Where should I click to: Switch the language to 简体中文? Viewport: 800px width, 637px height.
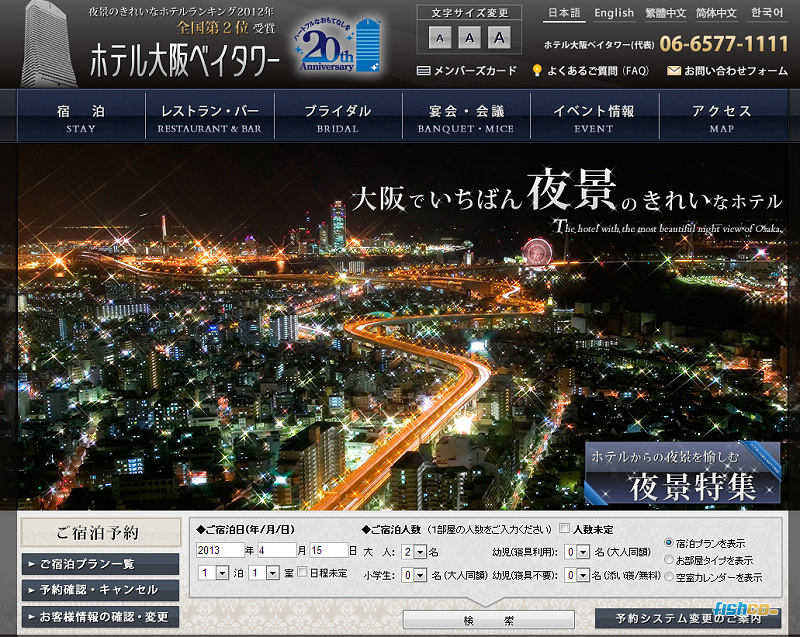click(x=716, y=13)
